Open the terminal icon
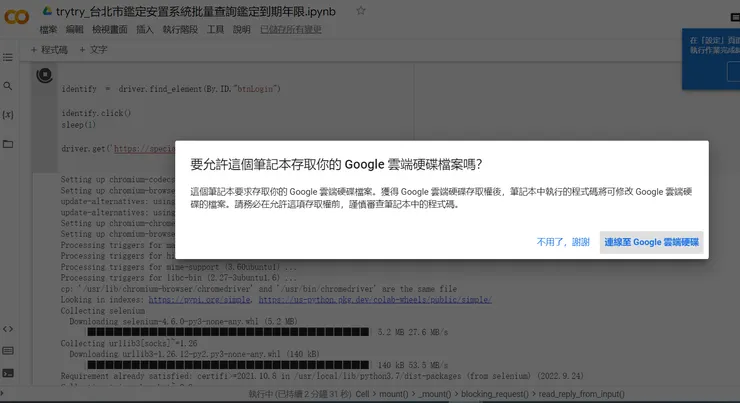The height and width of the screenshot is (403, 740). [8, 373]
